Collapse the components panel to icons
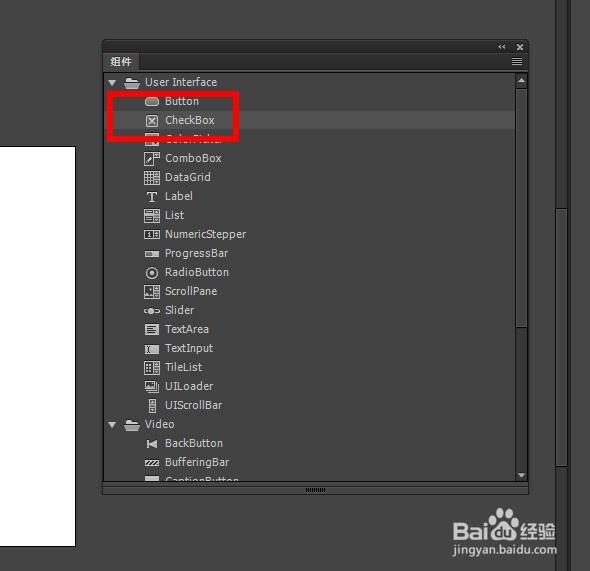 click(x=502, y=47)
